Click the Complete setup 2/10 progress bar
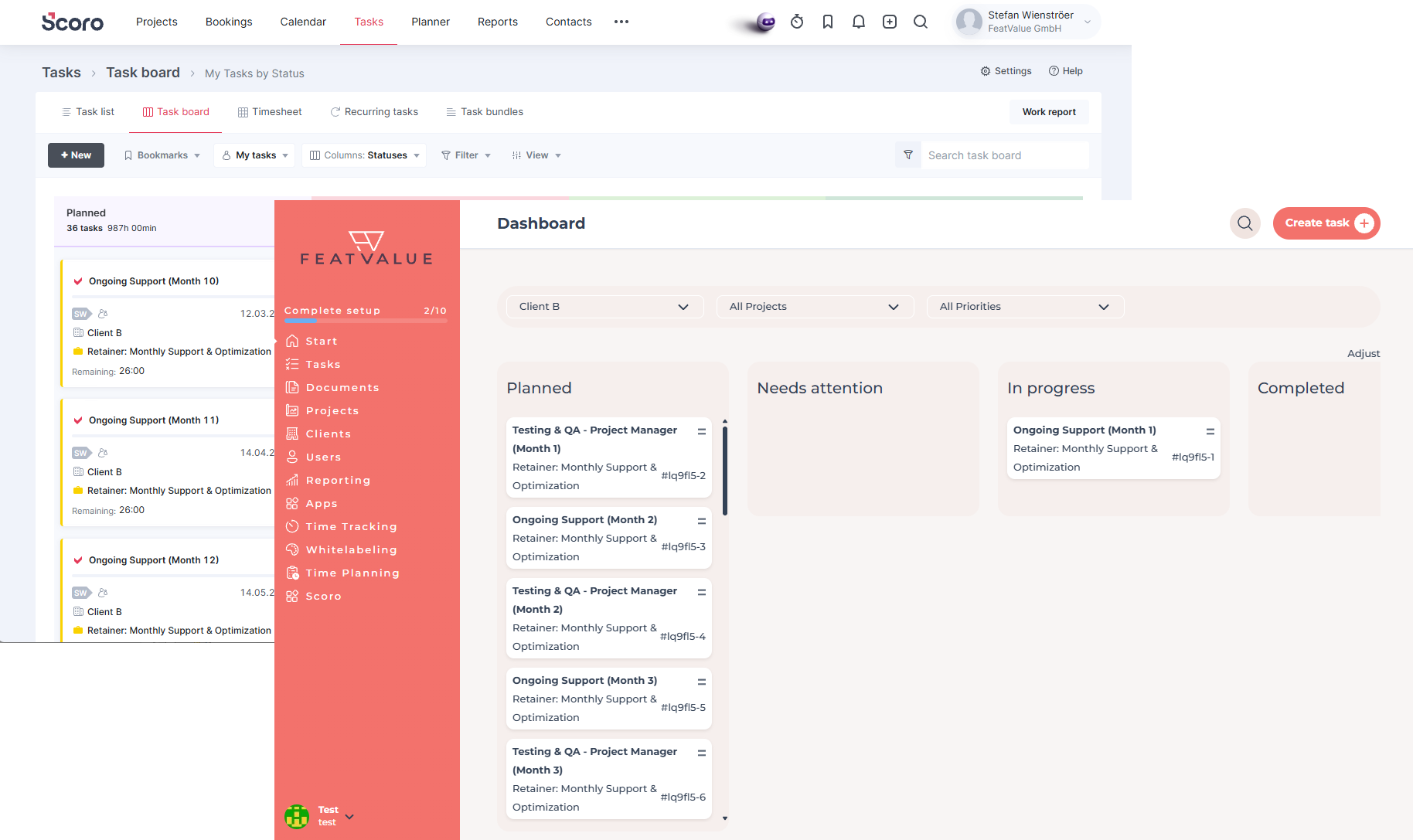Image resolution: width=1413 pixels, height=840 pixels. (366, 320)
